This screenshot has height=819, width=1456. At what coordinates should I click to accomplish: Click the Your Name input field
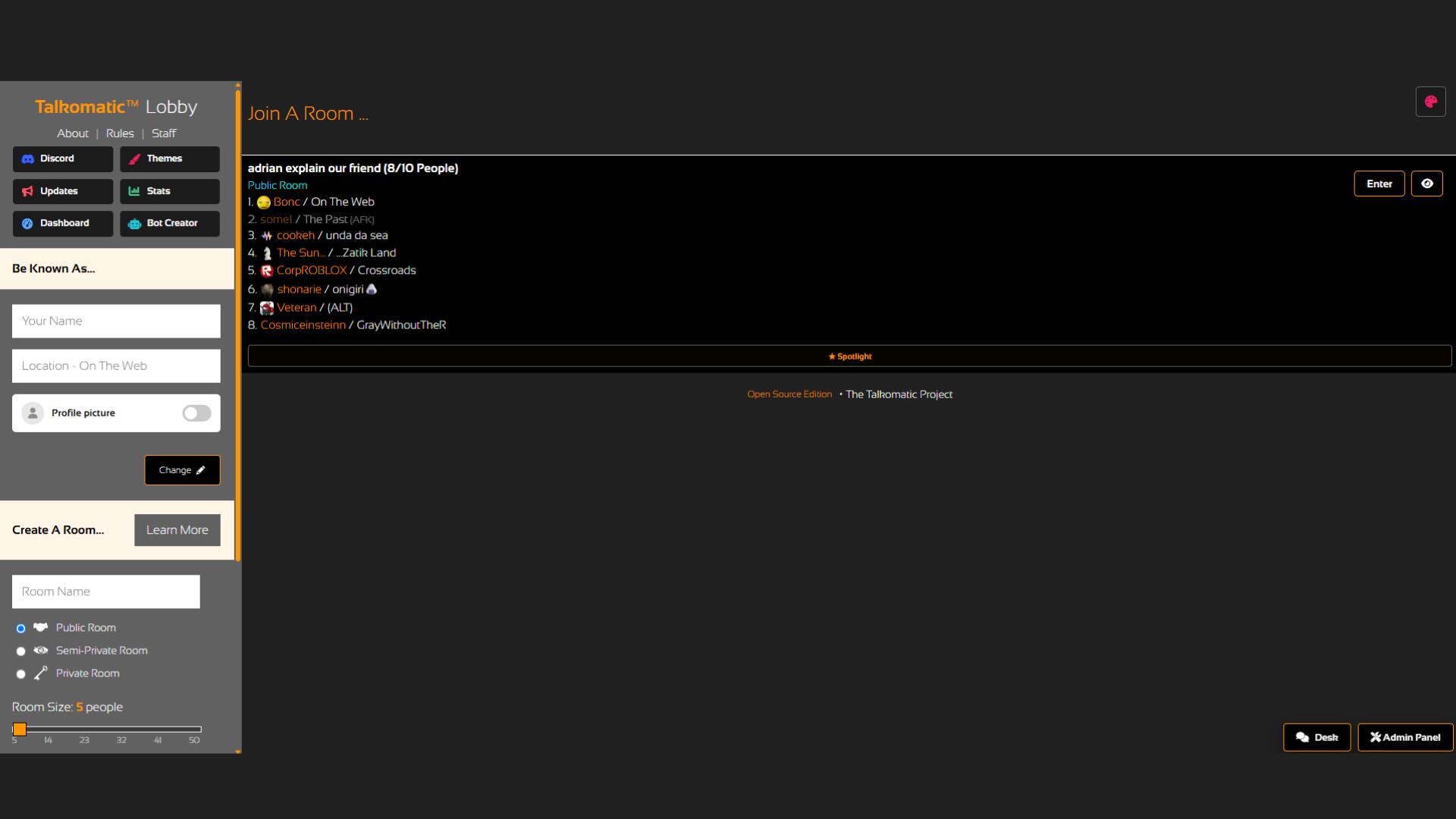tap(116, 321)
